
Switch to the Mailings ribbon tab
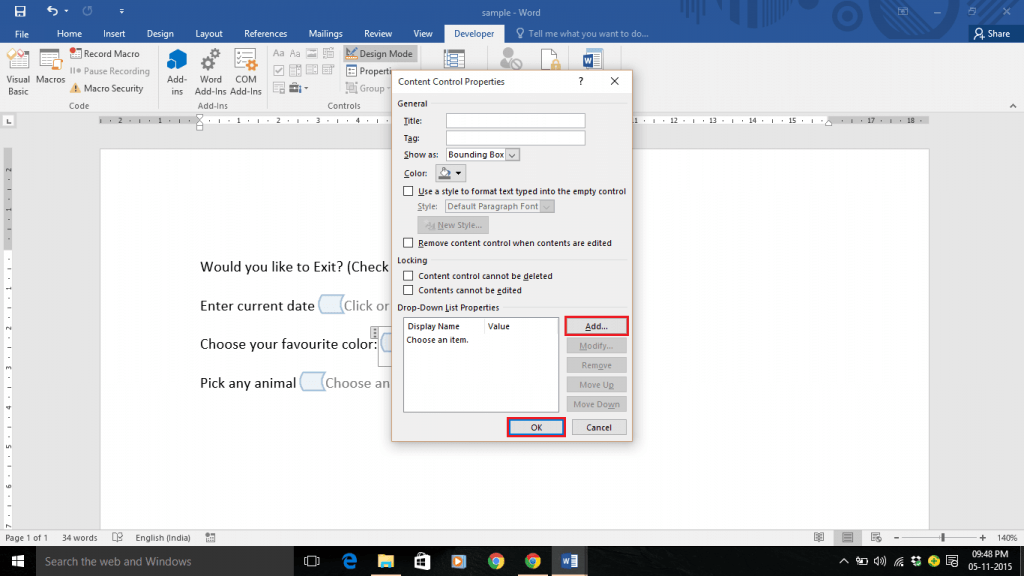325,33
